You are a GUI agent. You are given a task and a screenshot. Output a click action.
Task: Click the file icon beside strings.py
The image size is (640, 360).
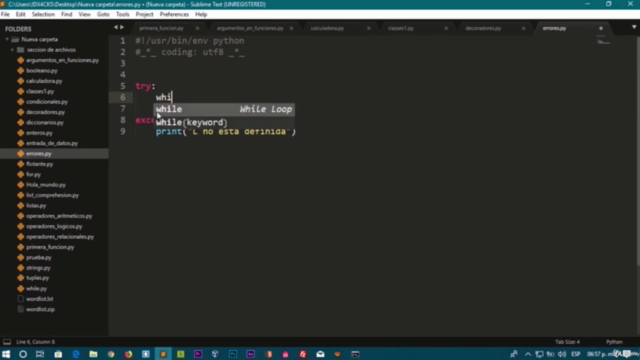21,268
